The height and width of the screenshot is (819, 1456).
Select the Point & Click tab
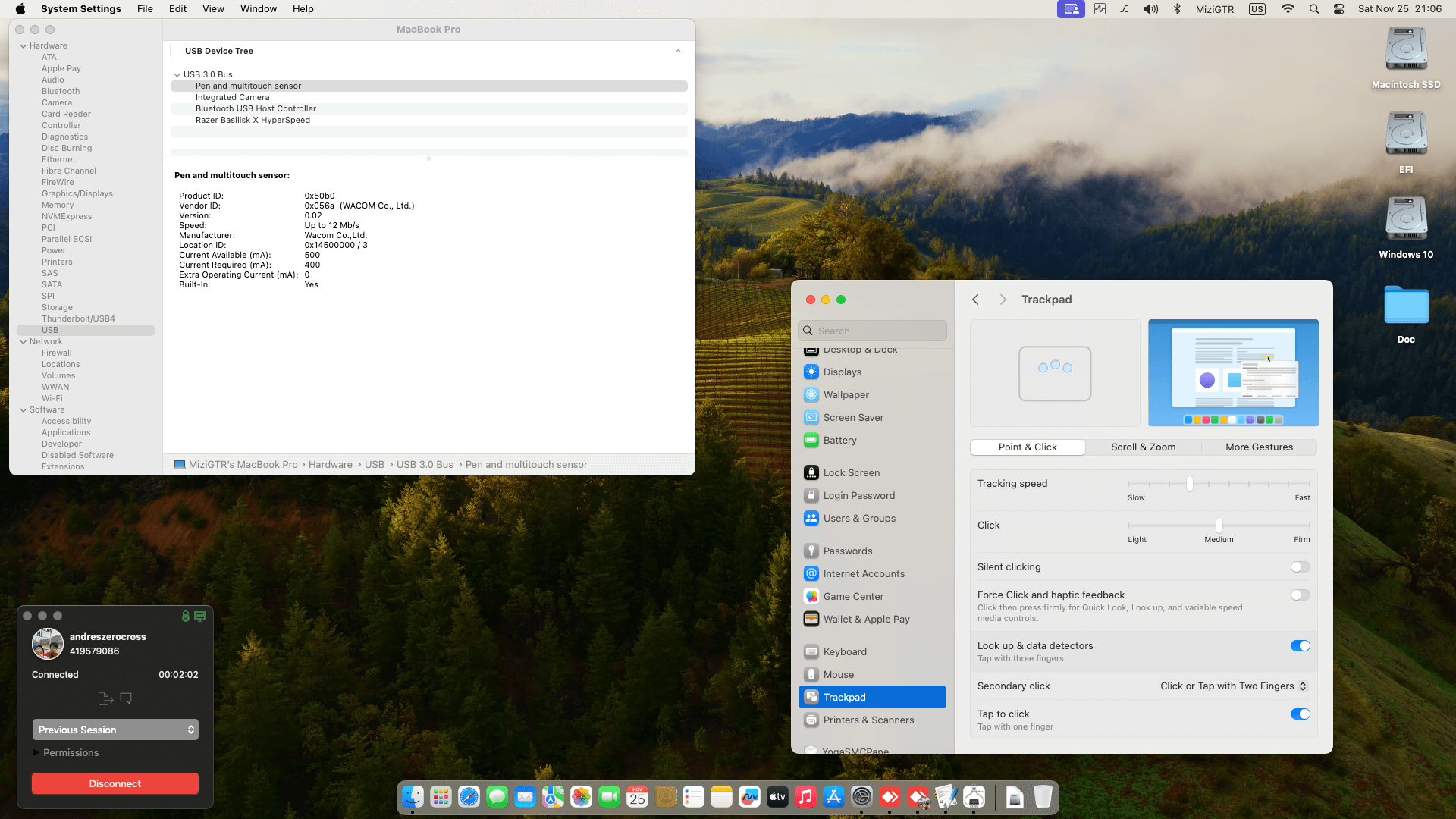point(1028,447)
